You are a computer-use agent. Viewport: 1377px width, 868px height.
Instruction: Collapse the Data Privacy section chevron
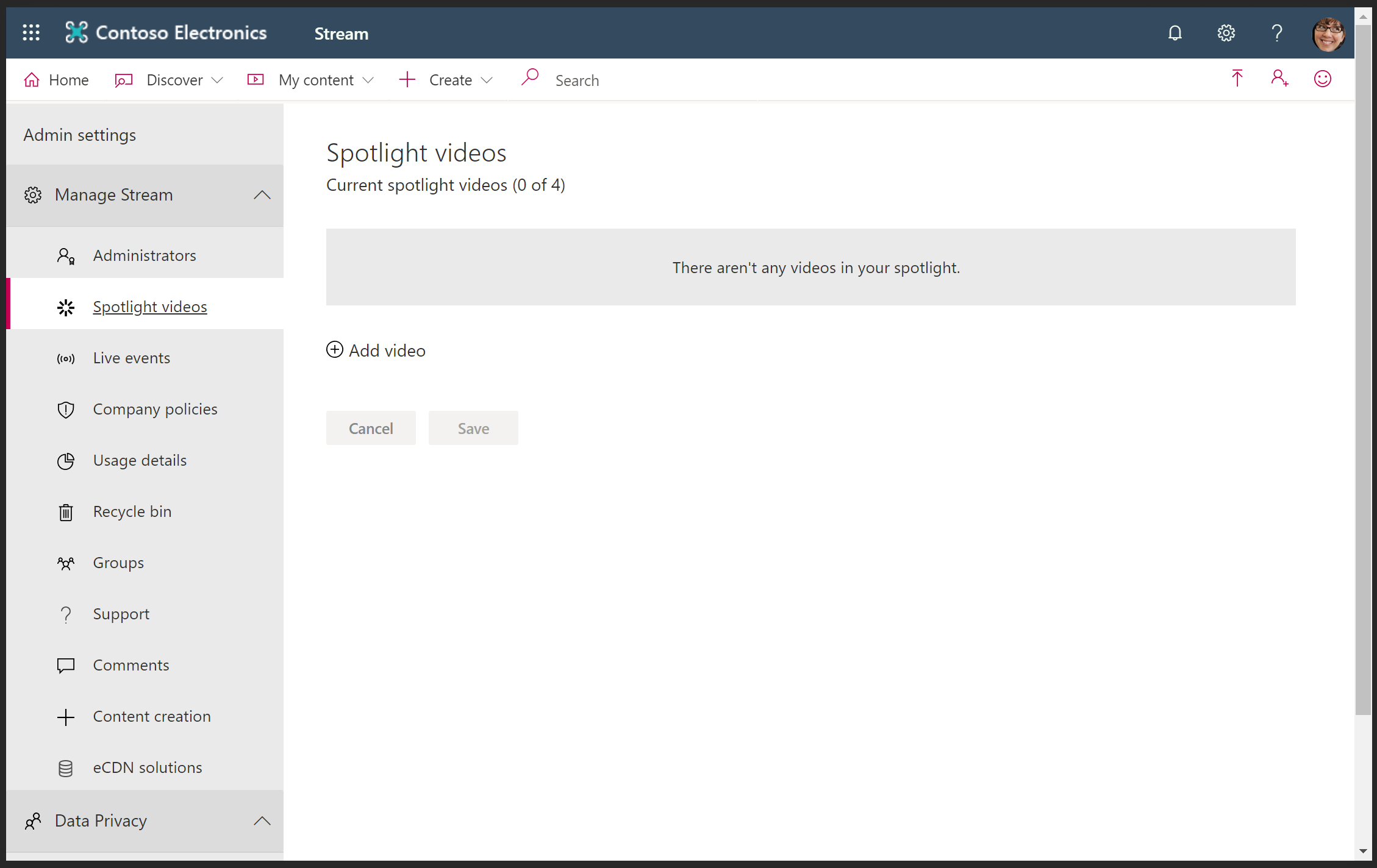tap(262, 821)
